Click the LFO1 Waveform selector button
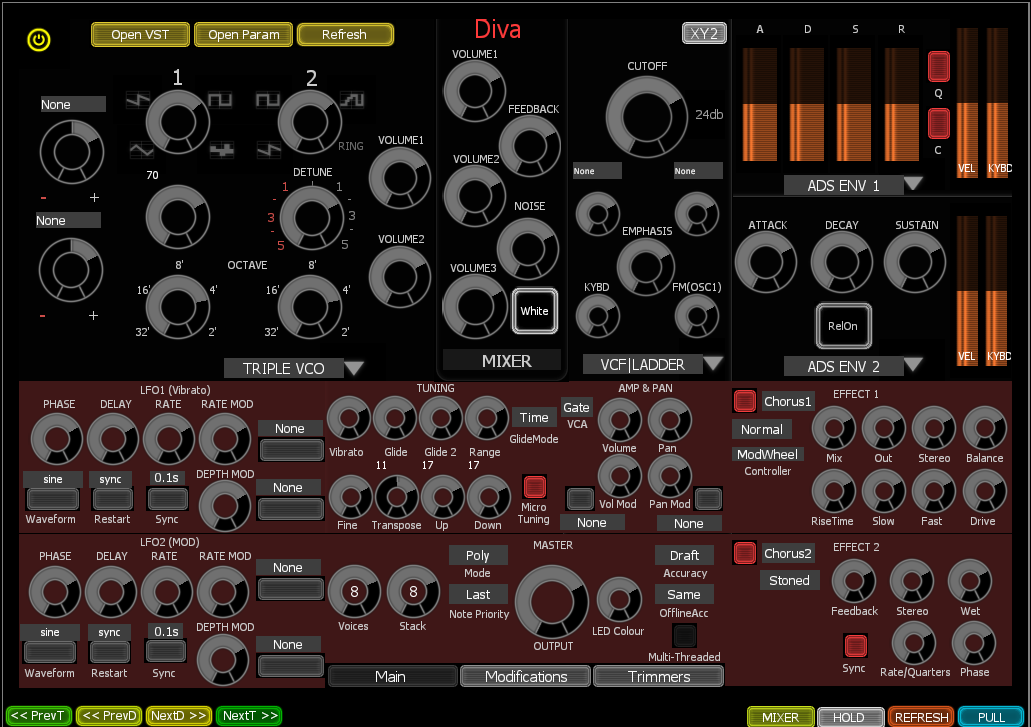This screenshot has height=727, width=1031. (53, 500)
